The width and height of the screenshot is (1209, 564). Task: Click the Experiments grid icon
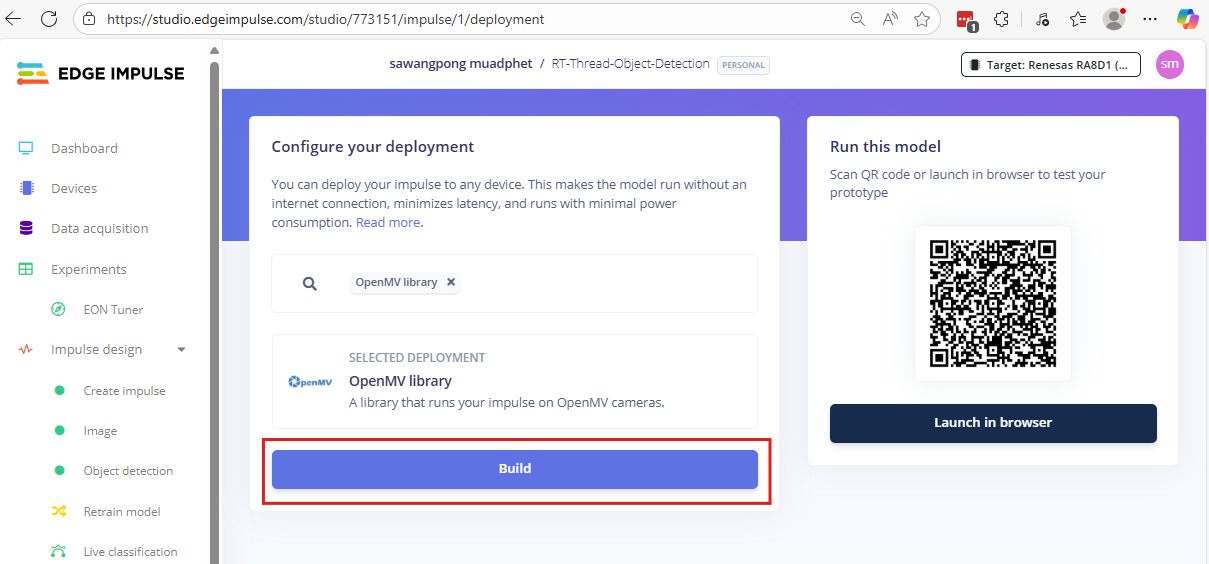click(26, 269)
